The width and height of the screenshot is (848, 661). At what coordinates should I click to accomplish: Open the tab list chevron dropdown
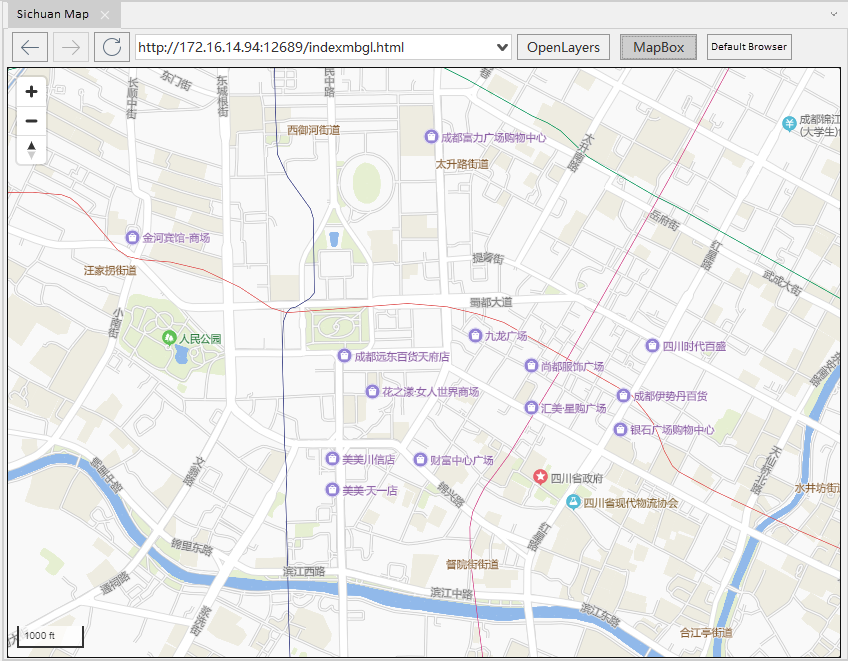[x=833, y=14]
